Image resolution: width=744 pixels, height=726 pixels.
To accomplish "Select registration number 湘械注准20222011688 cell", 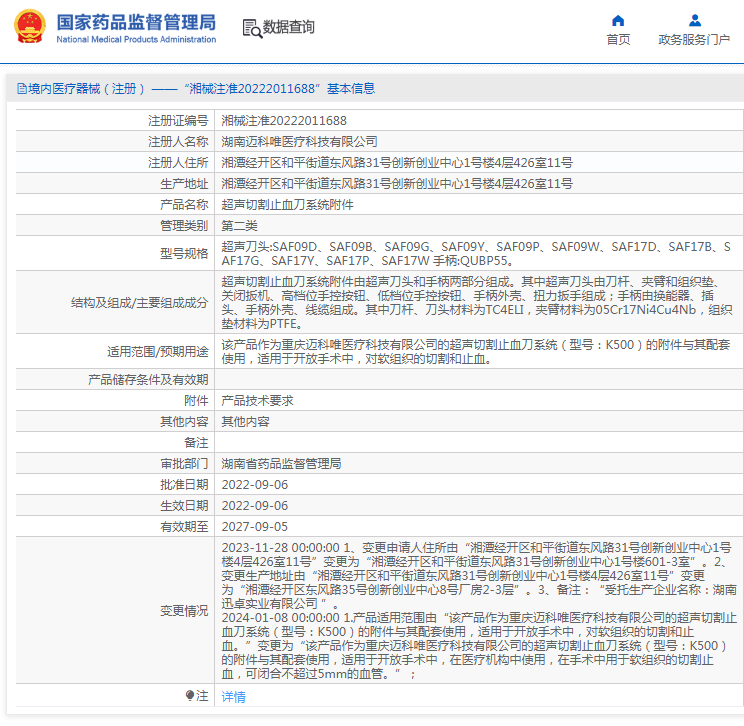I will point(284,121).
